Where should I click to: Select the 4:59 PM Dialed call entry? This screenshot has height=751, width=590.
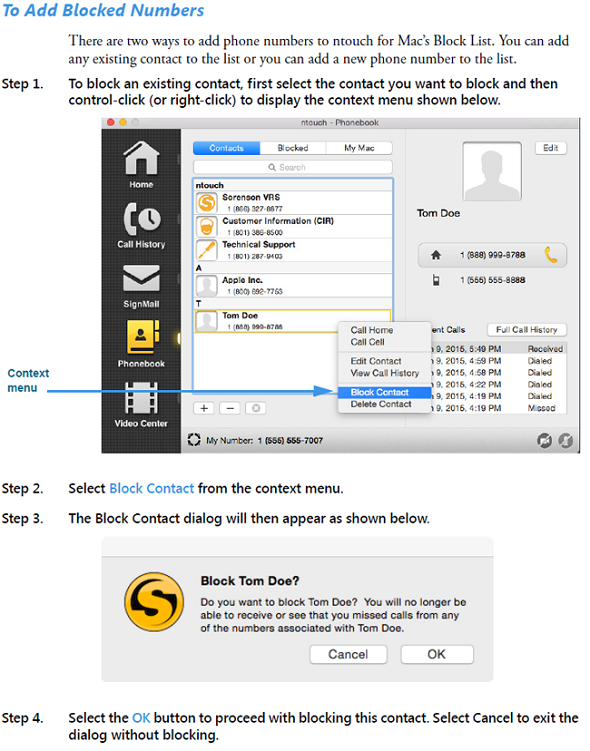(x=499, y=361)
